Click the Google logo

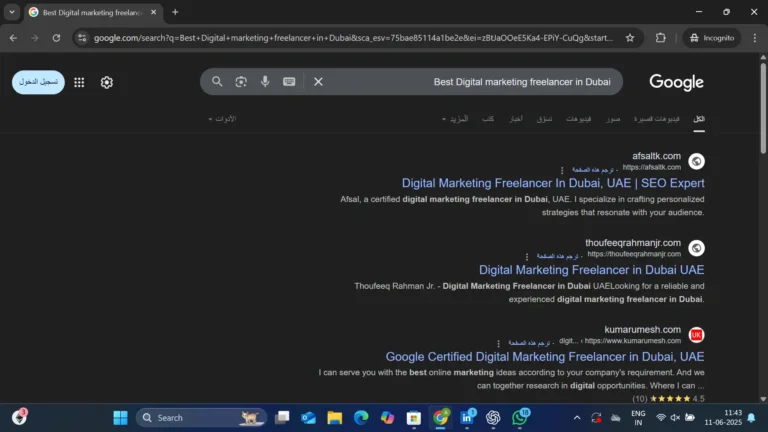(x=676, y=82)
